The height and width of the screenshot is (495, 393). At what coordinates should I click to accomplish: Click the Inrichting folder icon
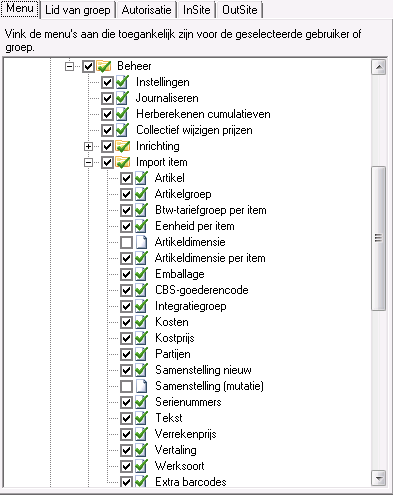coord(123,146)
